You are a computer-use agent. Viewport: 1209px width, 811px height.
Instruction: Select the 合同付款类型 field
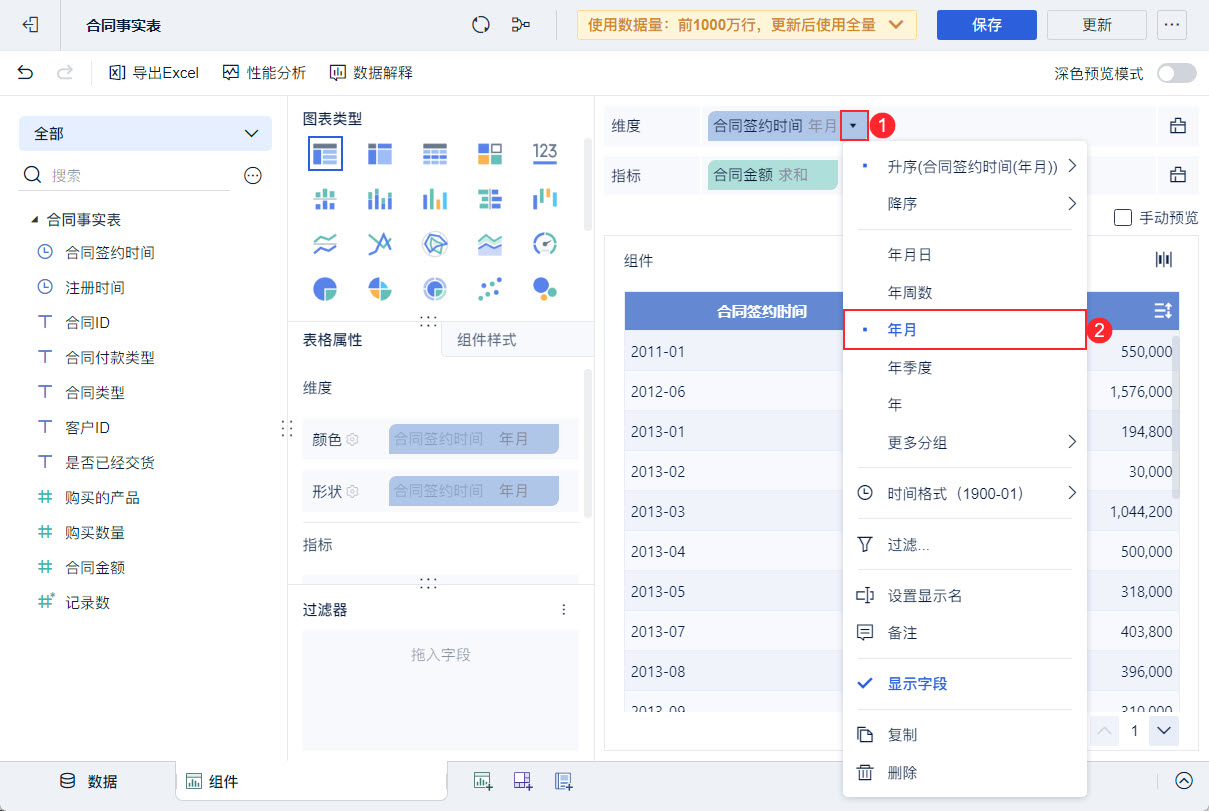pos(110,358)
